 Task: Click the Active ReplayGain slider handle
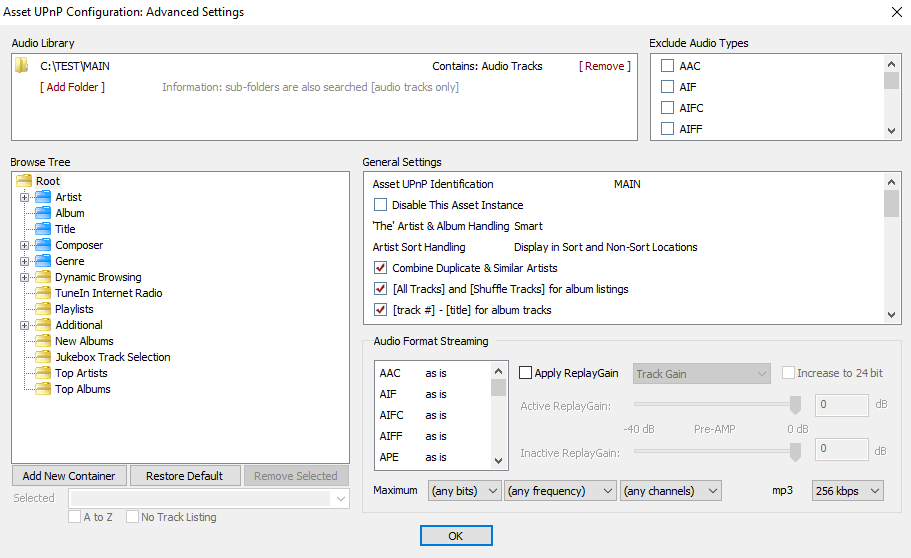tap(796, 404)
